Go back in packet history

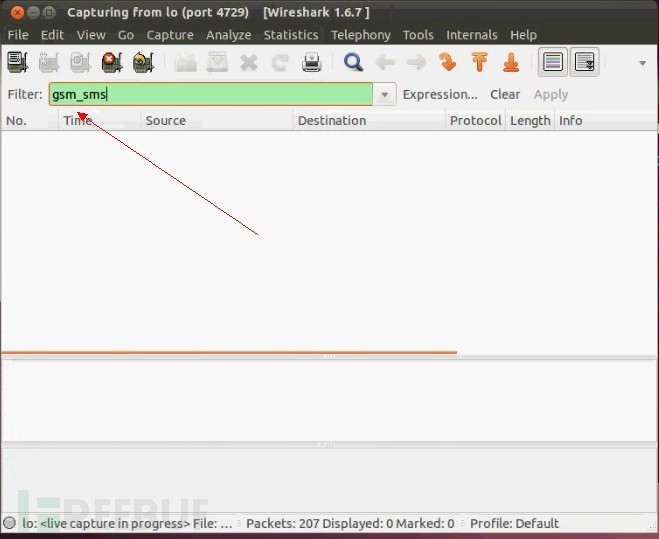385,63
